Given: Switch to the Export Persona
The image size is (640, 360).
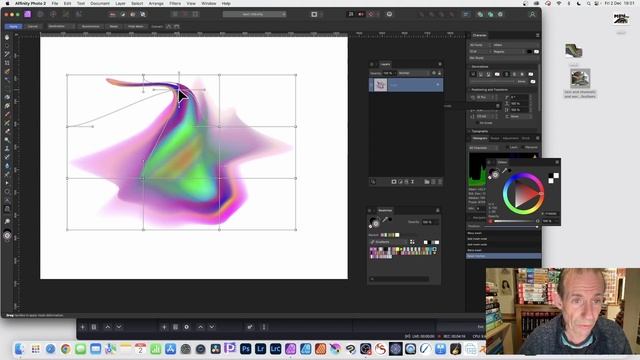Looking at the screenshot, I should click(78, 14).
